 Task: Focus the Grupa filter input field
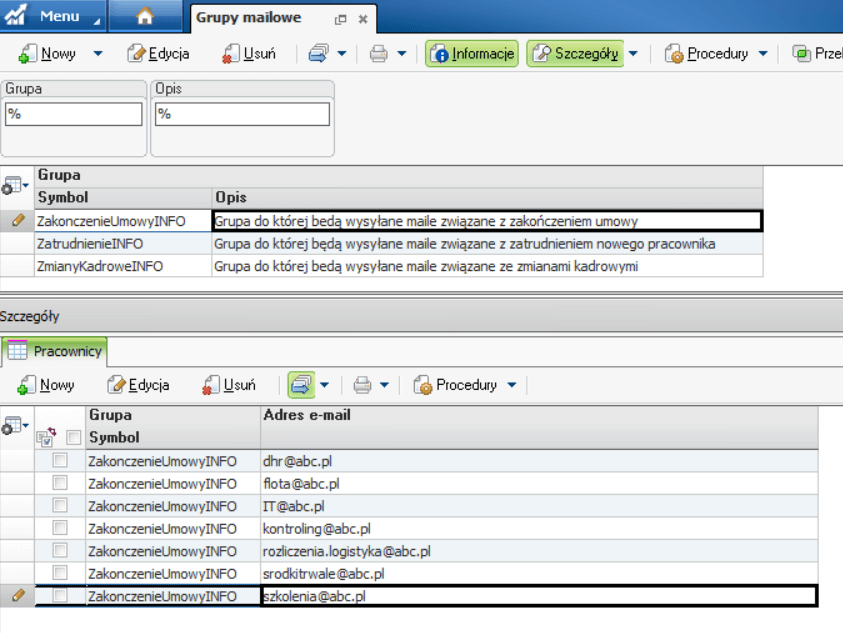click(x=74, y=114)
